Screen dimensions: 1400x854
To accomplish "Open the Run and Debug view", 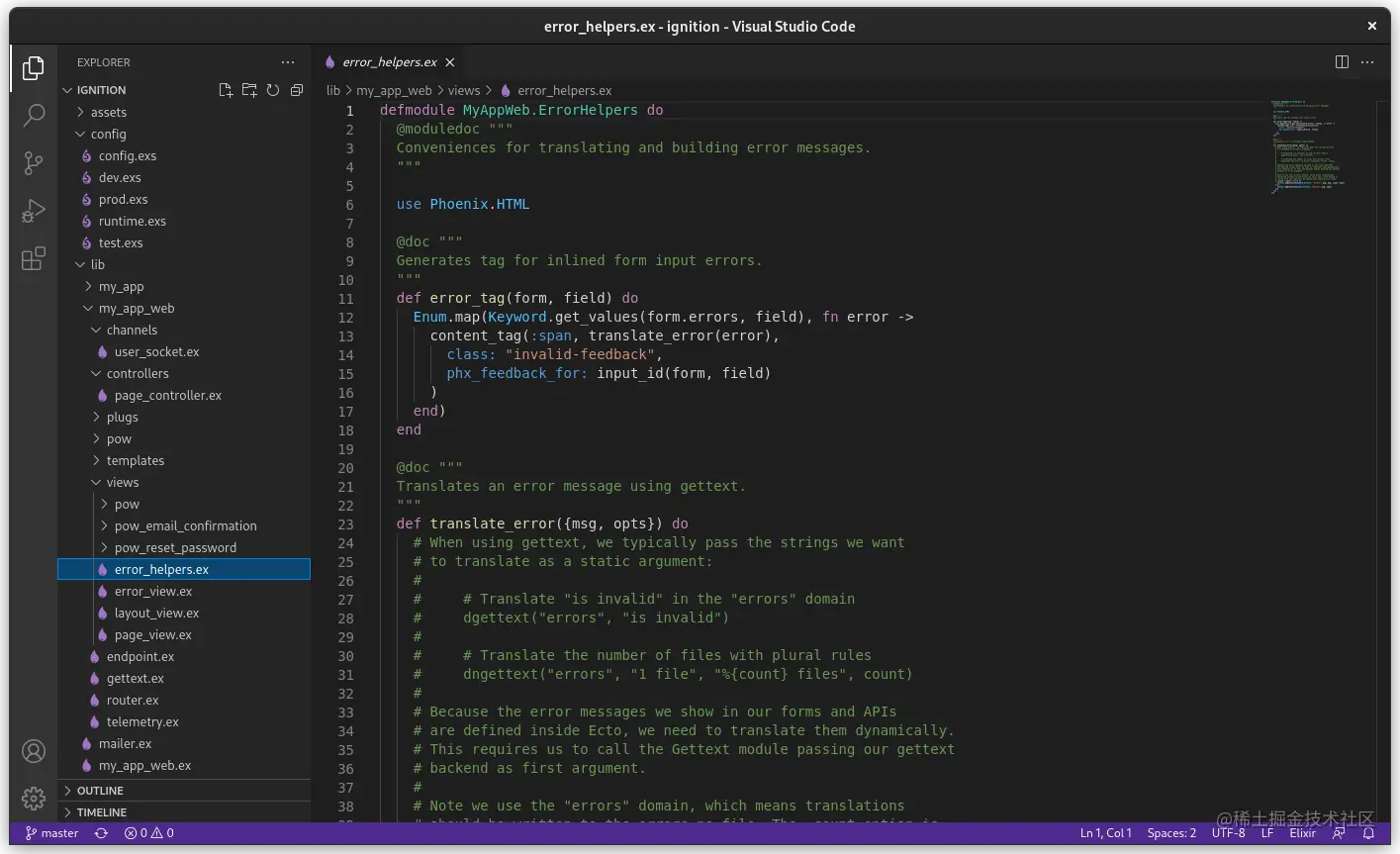I will [x=34, y=210].
